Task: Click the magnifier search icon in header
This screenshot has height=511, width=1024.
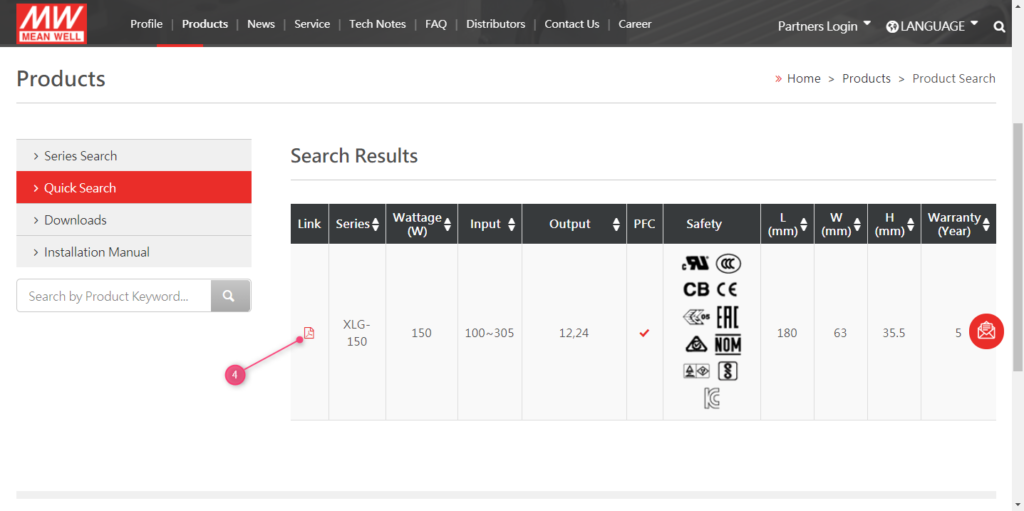Action: tap(999, 27)
